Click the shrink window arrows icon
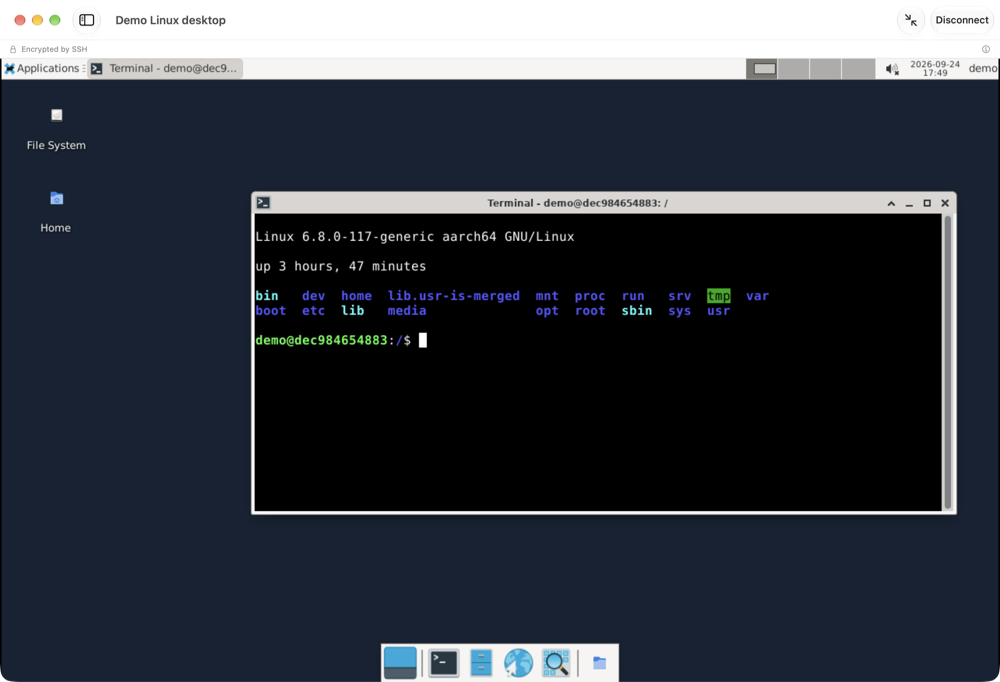 [x=911, y=20]
